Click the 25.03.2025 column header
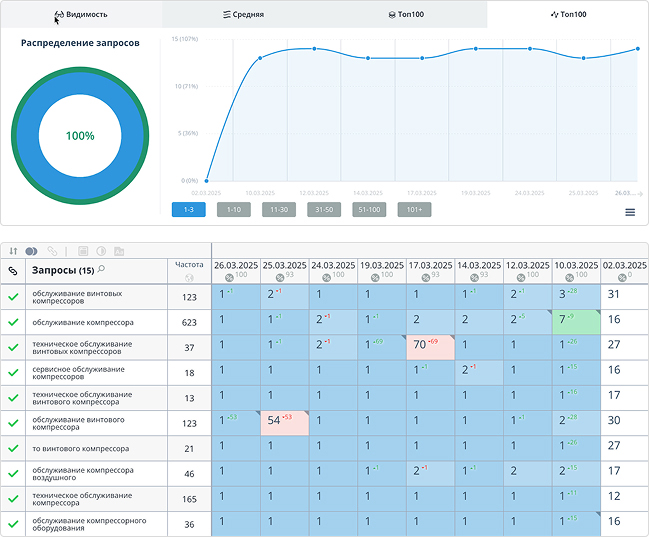Screen dimensions: 649x537 pos(284,265)
